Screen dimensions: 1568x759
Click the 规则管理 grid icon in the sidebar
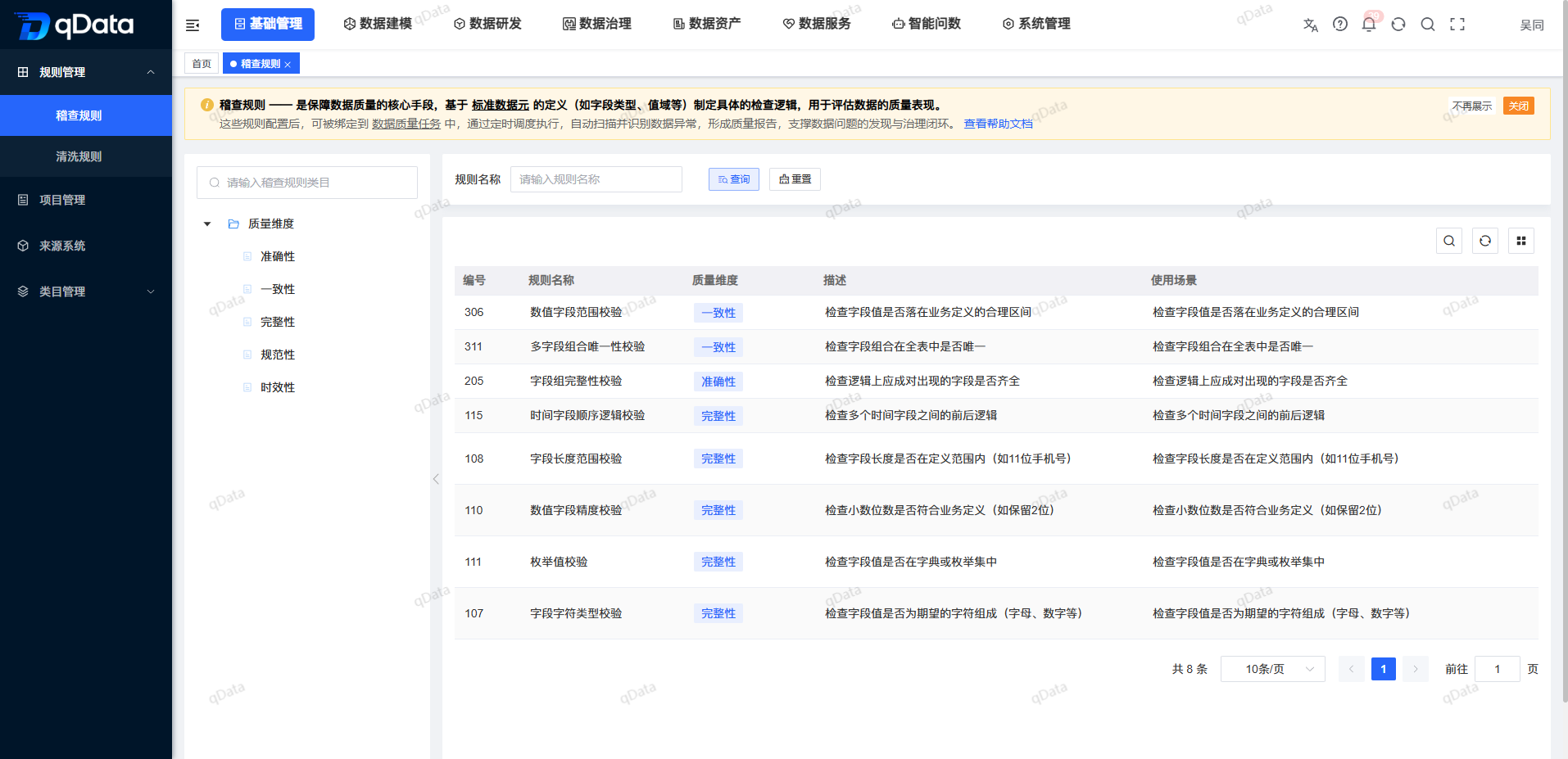click(x=23, y=72)
